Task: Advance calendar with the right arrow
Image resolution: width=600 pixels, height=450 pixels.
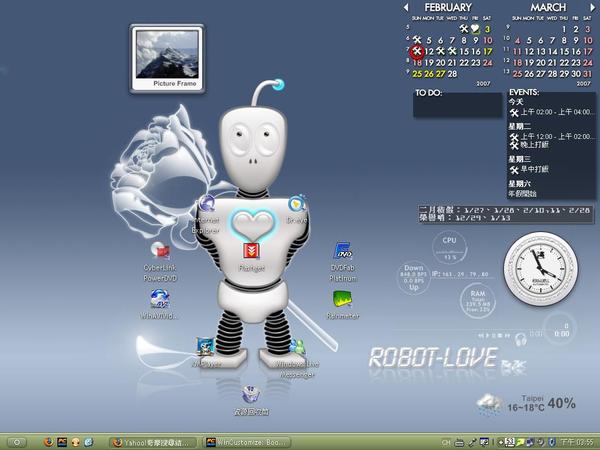Action: point(592,7)
